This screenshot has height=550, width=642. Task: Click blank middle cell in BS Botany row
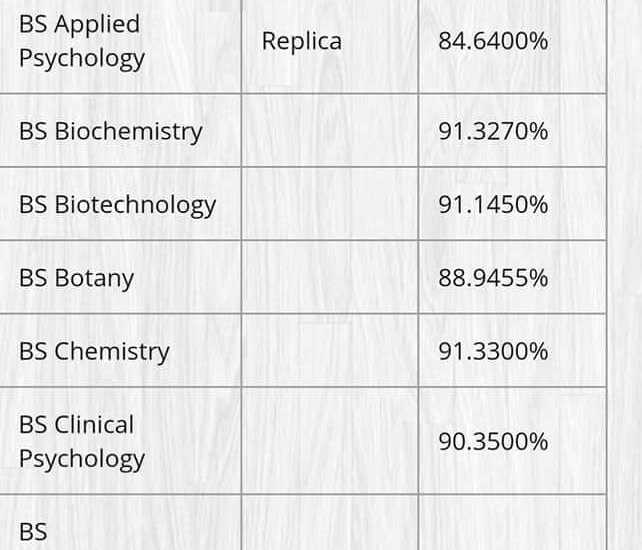[329, 277]
